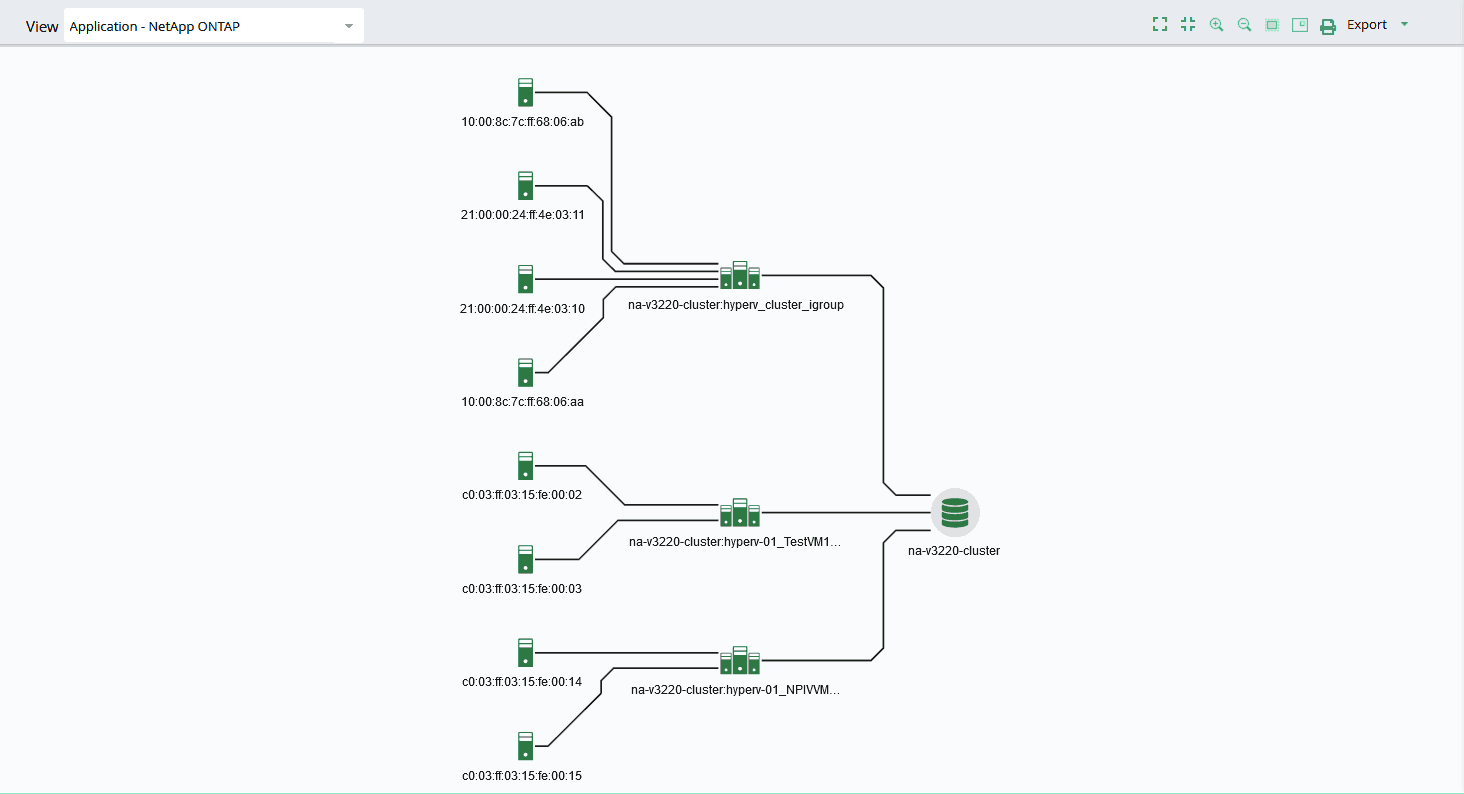Click the printer icon

[1328, 26]
